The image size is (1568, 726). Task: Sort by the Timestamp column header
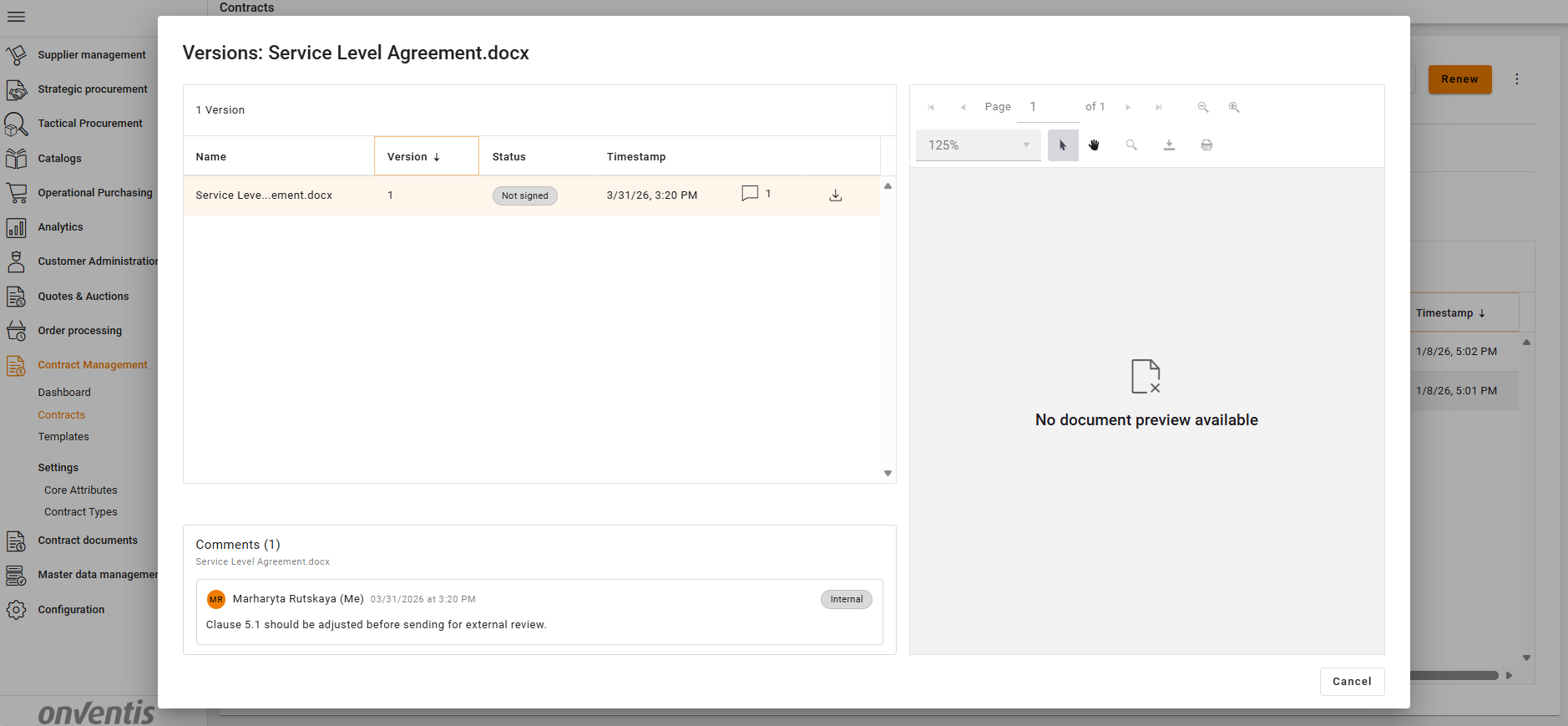click(x=635, y=157)
